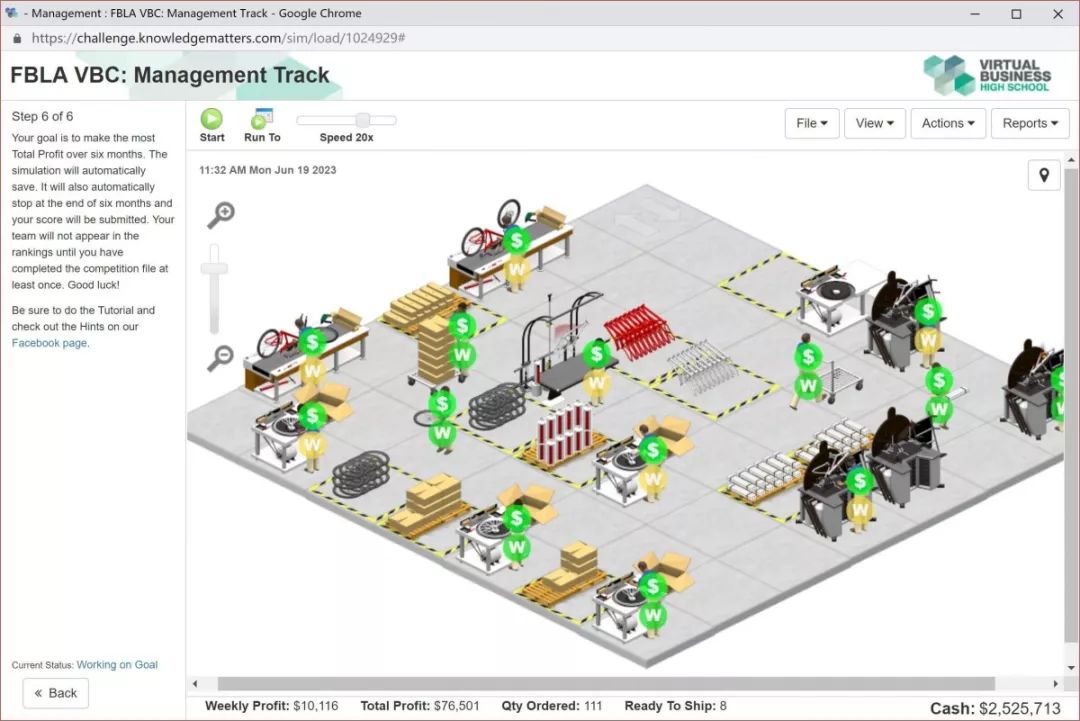
Task: Click the simulation date 11:32 AM Mon Jun 19 2023
Action: pos(267,170)
